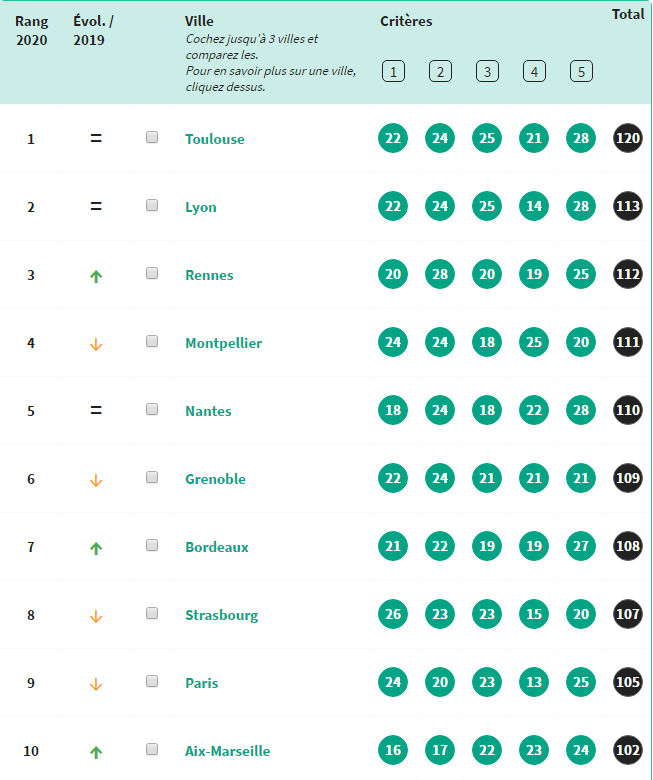Click Paris's fourth criterion score 13
Viewport: 653px width, 780px height.
click(534, 682)
